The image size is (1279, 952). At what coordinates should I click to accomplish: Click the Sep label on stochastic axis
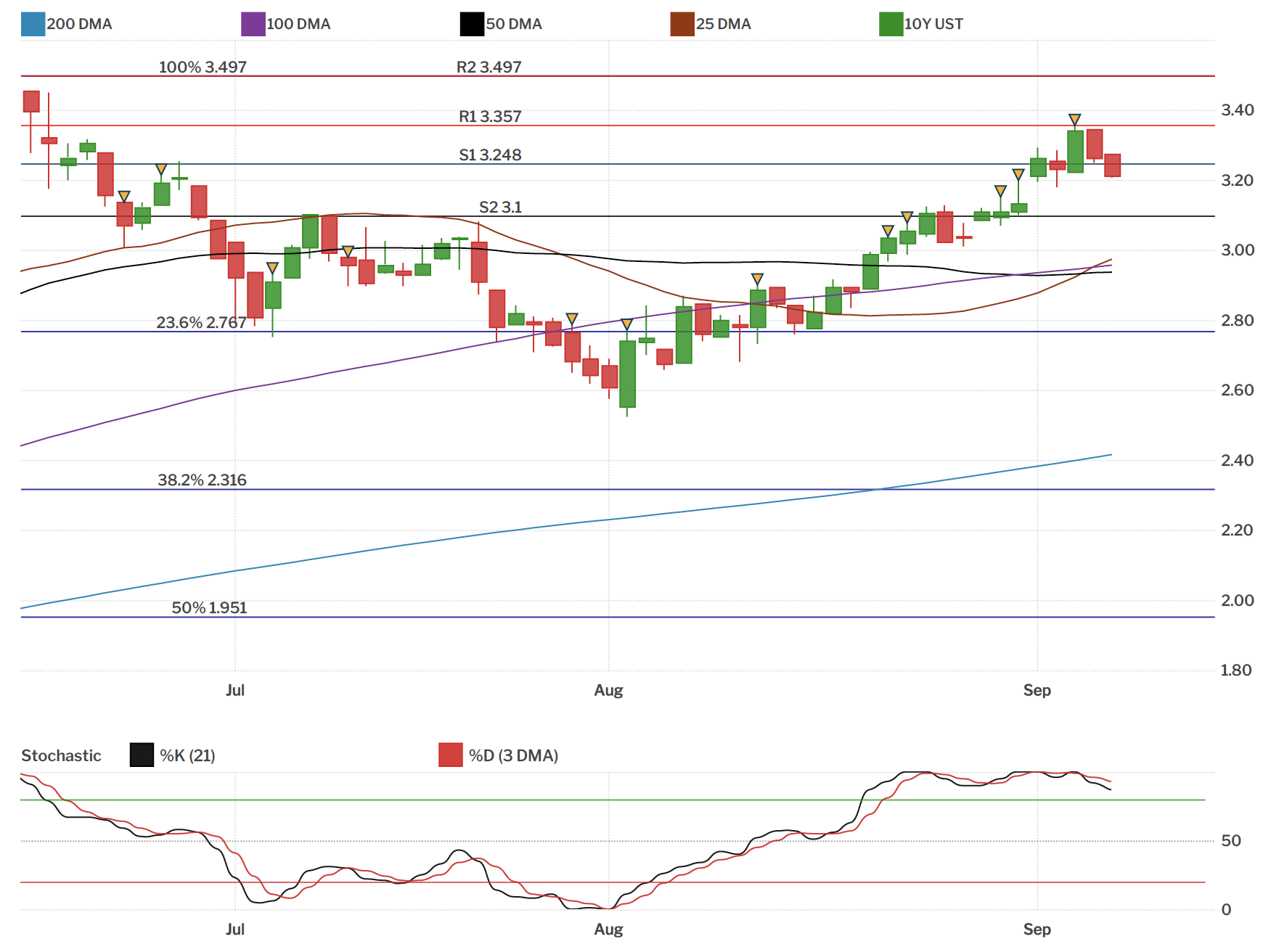click(x=1037, y=929)
